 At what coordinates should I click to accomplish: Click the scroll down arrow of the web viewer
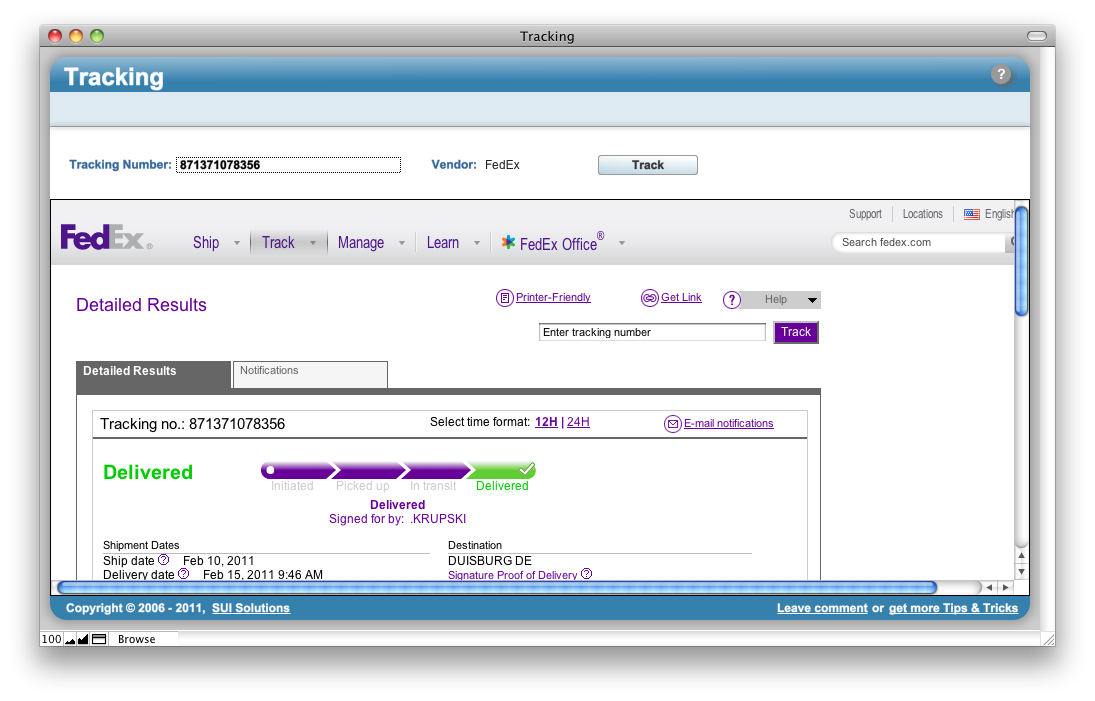(1021, 571)
